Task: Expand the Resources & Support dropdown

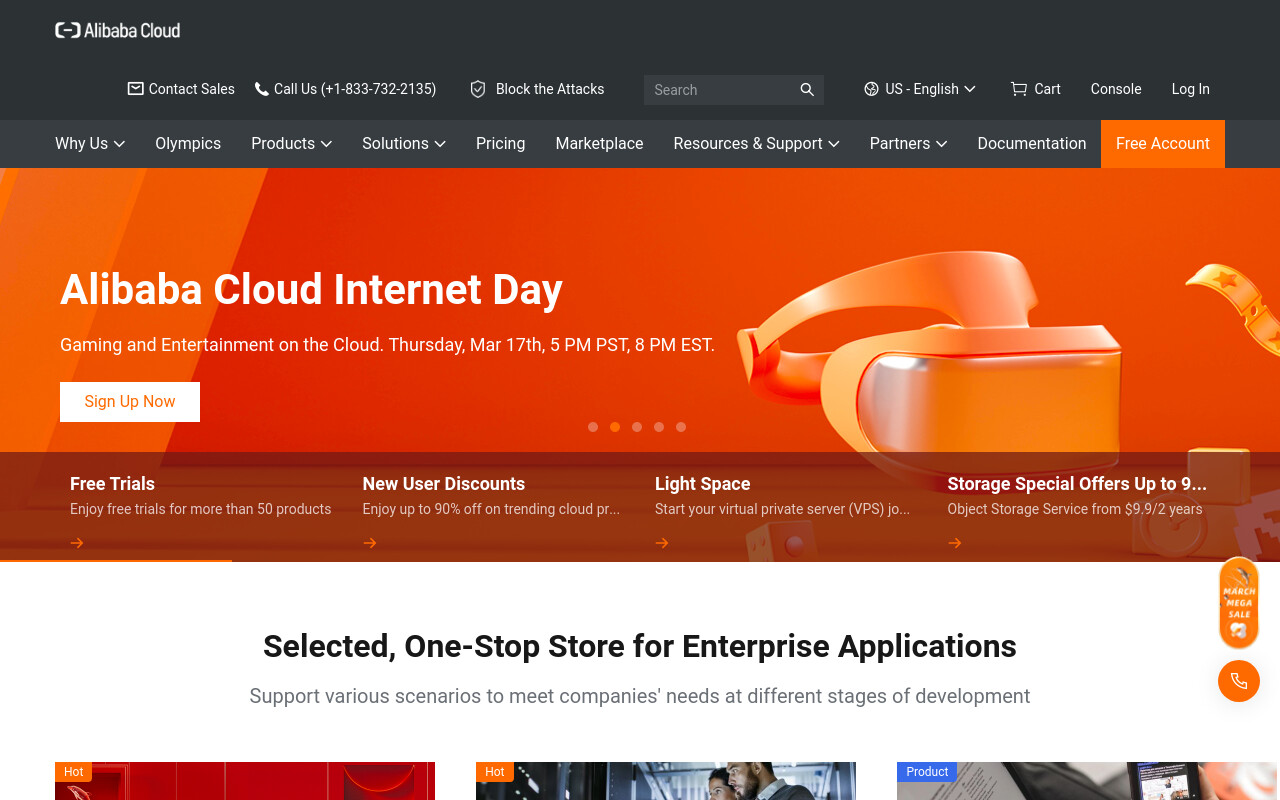Action: (757, 144)
